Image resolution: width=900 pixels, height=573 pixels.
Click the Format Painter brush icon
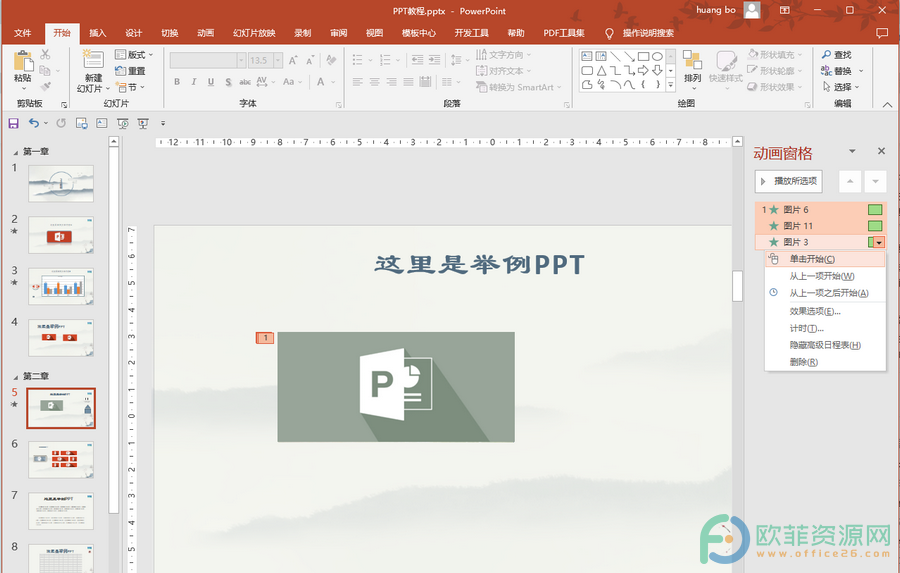(45, 87)
